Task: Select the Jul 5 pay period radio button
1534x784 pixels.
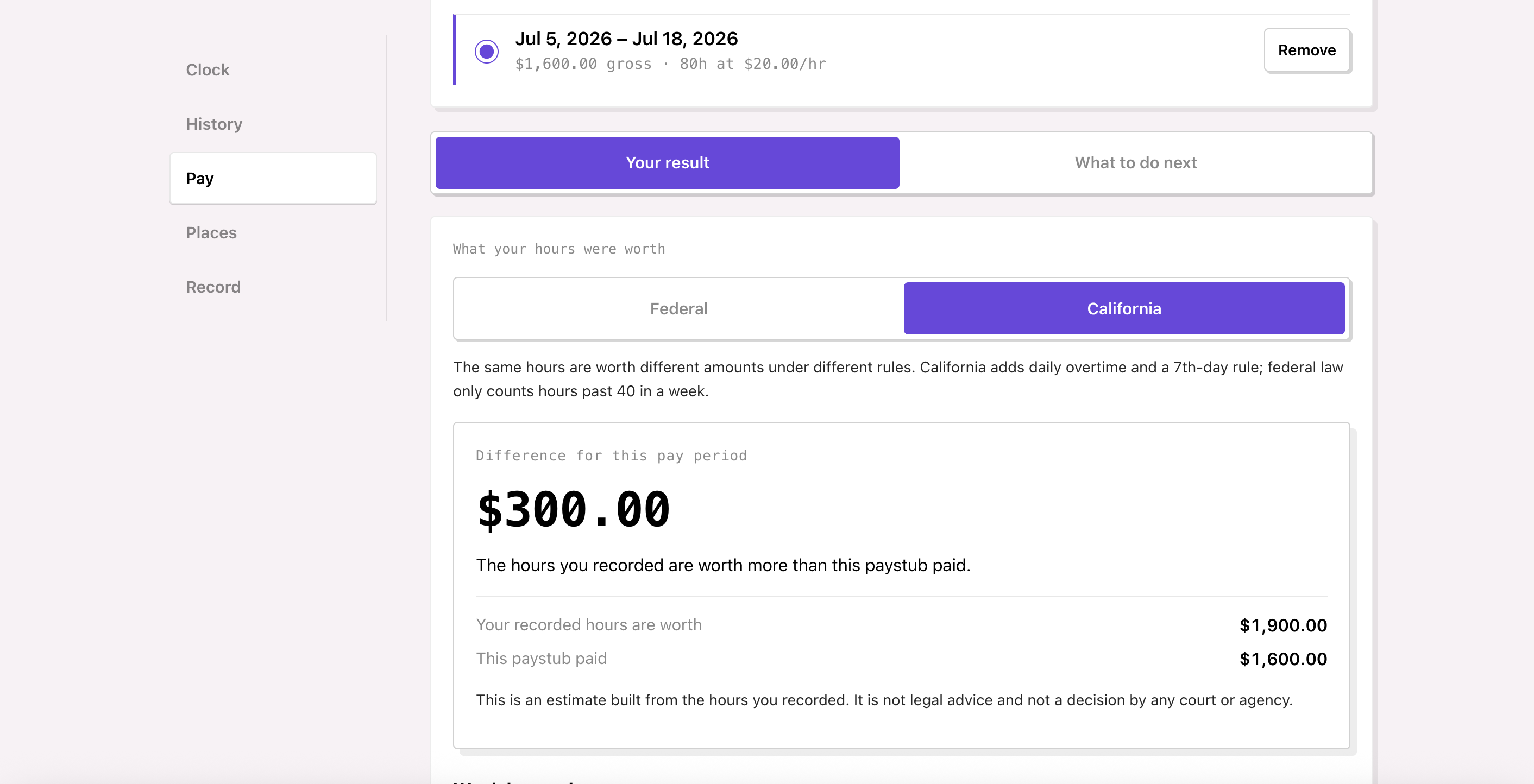Action: (x=487, y=51)
